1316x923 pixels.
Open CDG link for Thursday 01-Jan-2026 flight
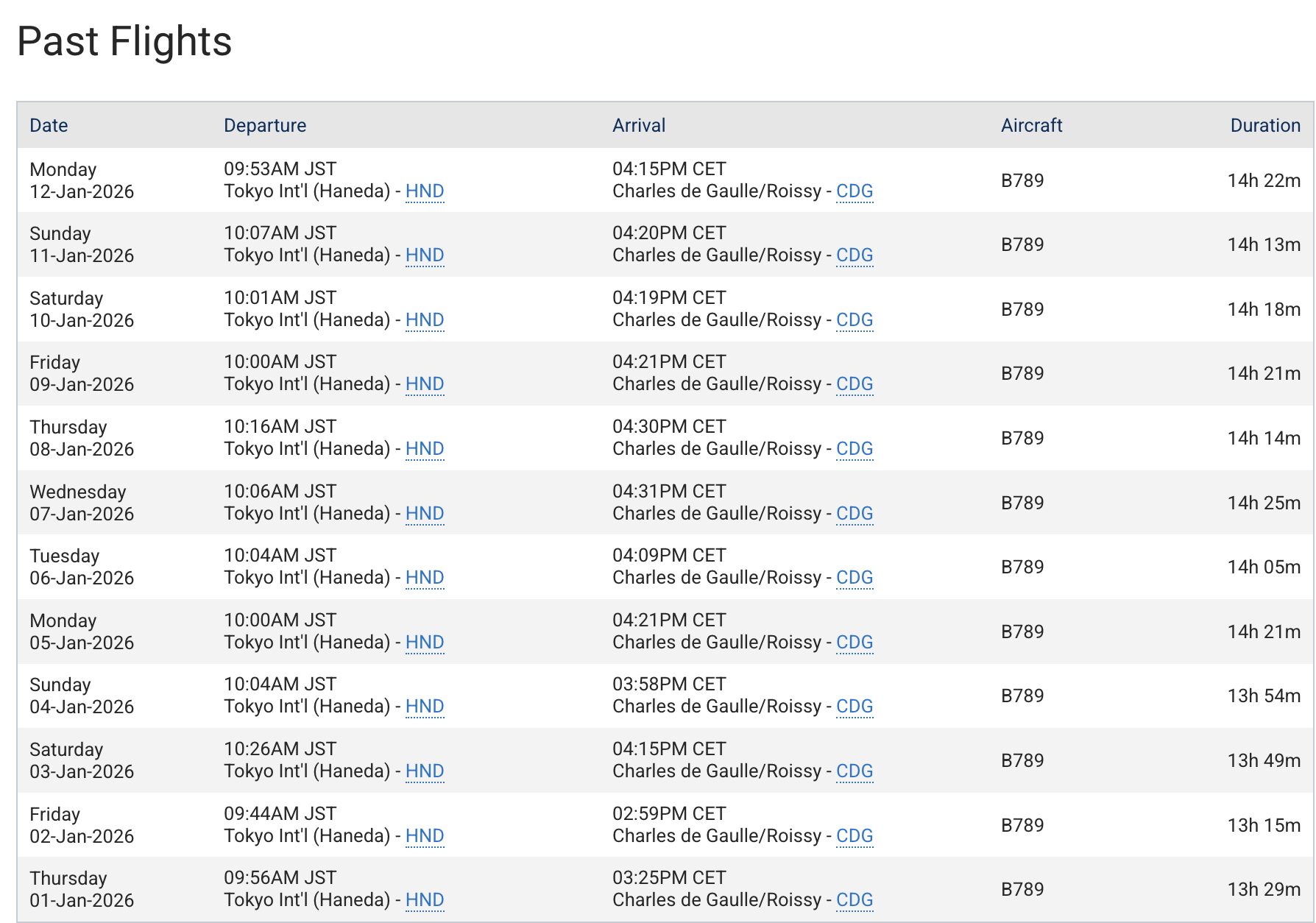click(x=855, y=900)
